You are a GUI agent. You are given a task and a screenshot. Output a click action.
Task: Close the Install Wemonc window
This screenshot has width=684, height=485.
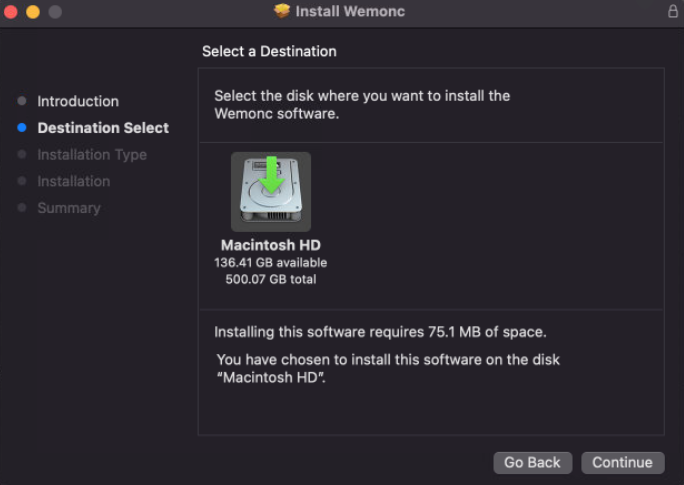(12, 12)
